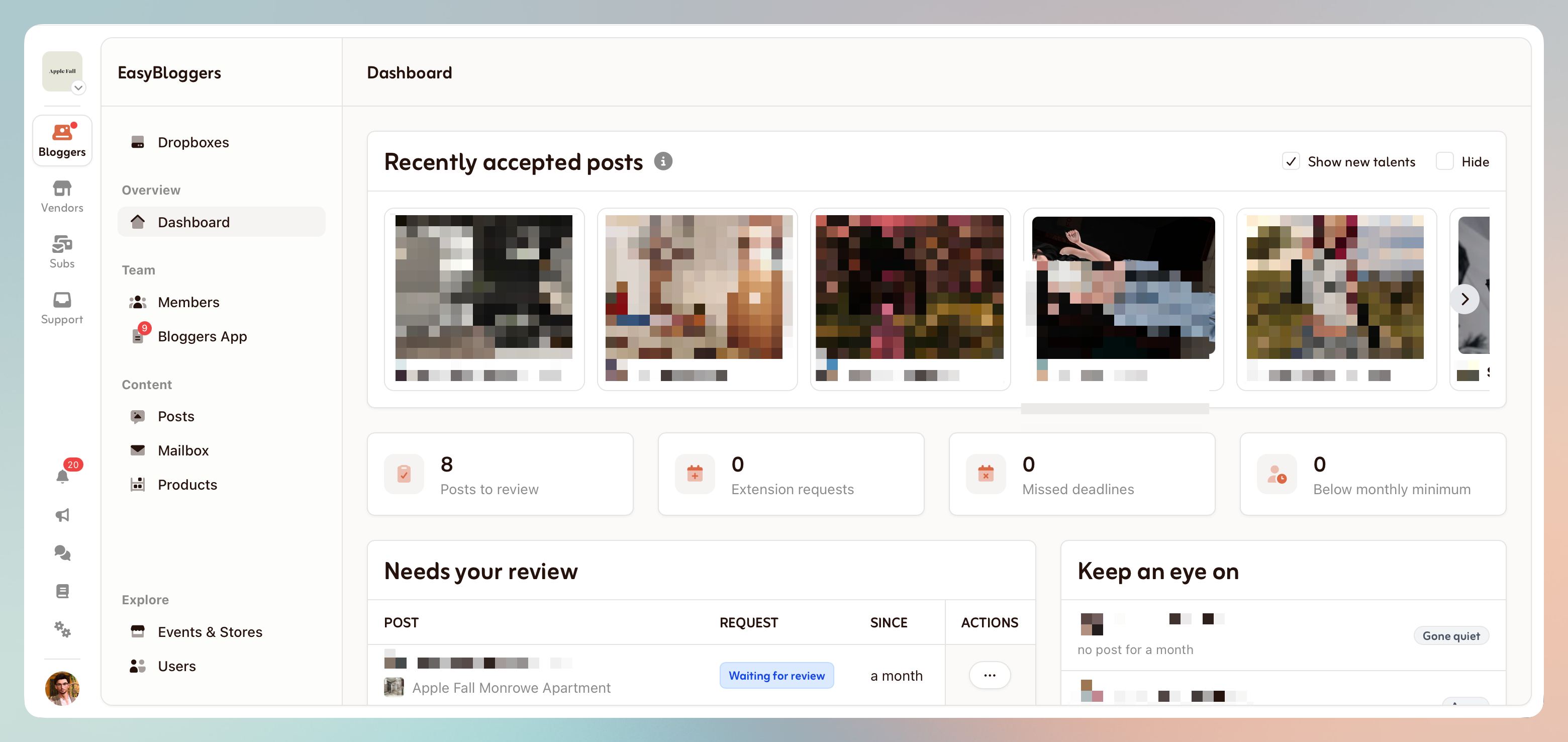Show info about Recently accepted posts
Viewport: 1568px width, 742px height.
pyautogui.click(x=663, y=161)
